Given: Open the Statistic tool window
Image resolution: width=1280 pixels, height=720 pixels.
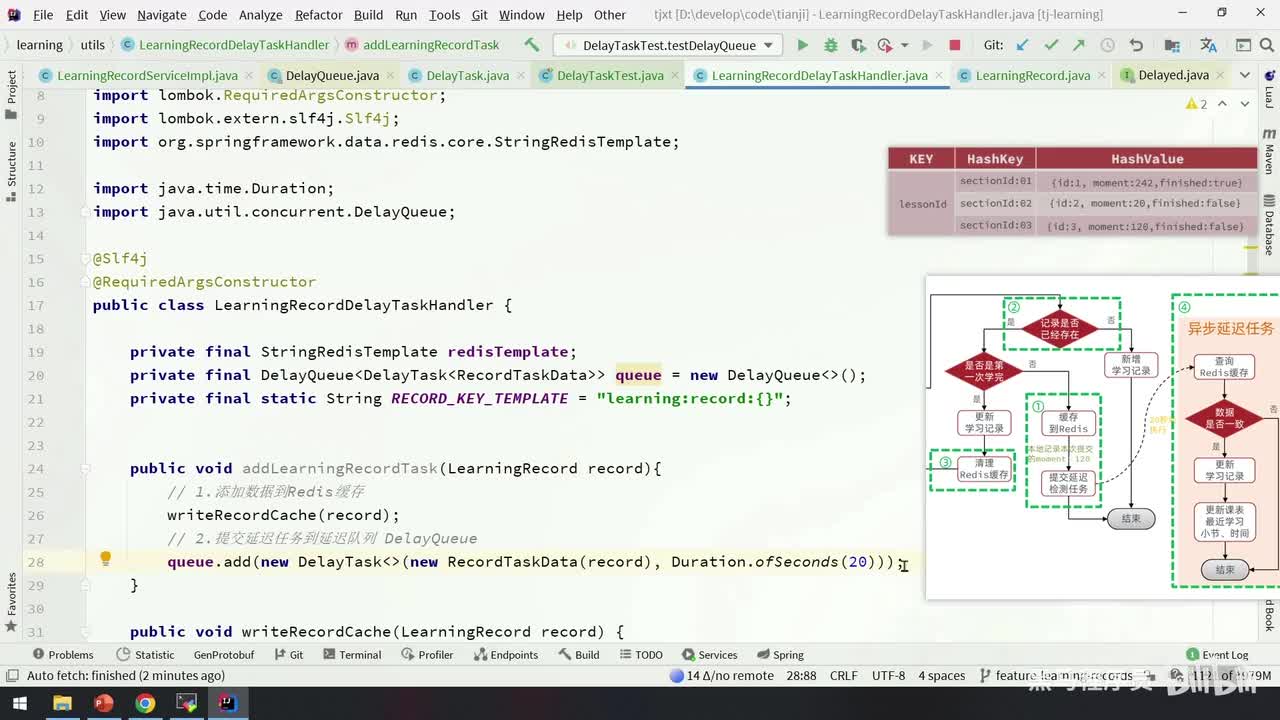Looking at the screenshot, I should [x=145, y=655].
